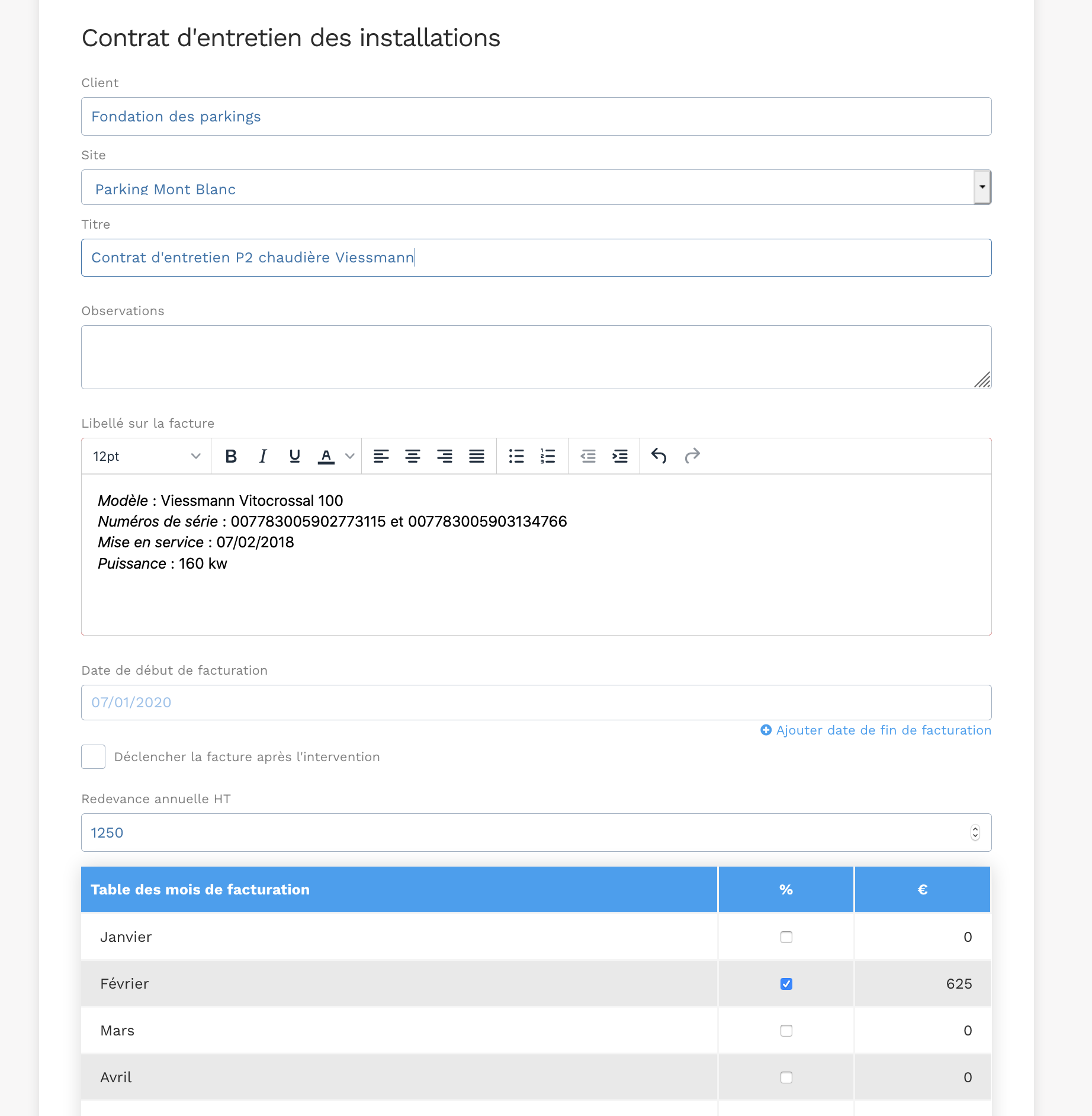Apply bold formatting in invoice label editor

pyautogui.click(x=231, y=456)
